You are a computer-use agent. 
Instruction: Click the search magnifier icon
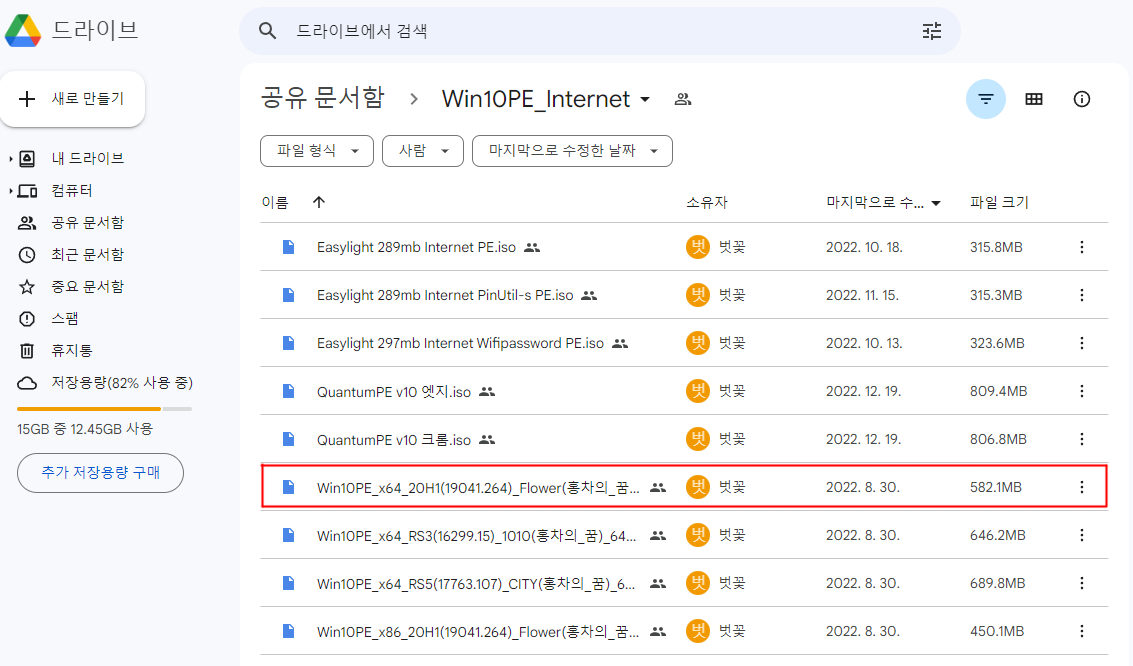click(x=267, y=31)
